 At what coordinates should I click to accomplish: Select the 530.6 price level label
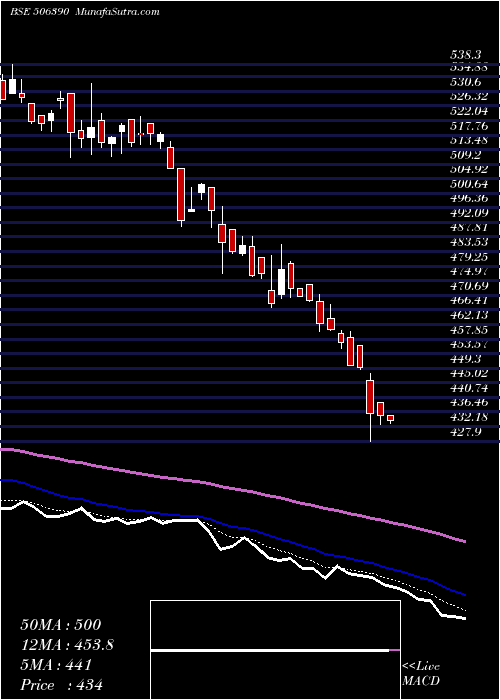pos(465,82)
